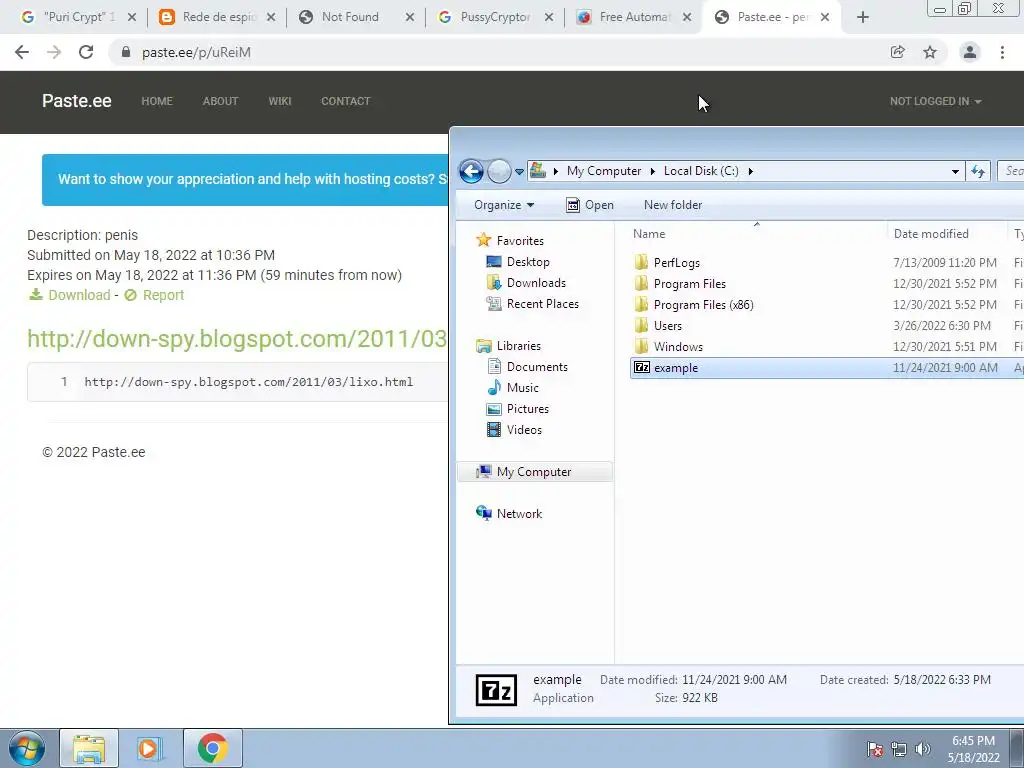Image resolution: width=1024 pixels, height=768 pixels.
Task: Click My Computer in the address breadcrumb
Action: (604, 171)
